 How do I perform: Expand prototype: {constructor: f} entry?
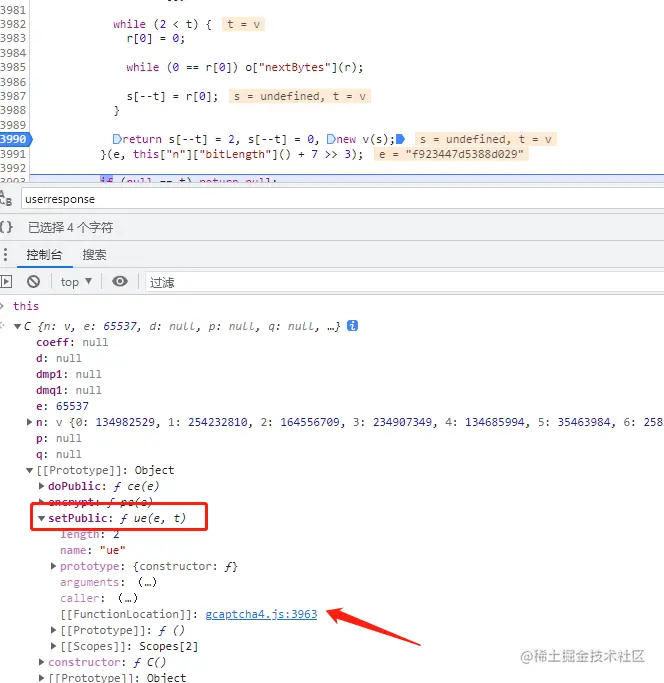53,566
